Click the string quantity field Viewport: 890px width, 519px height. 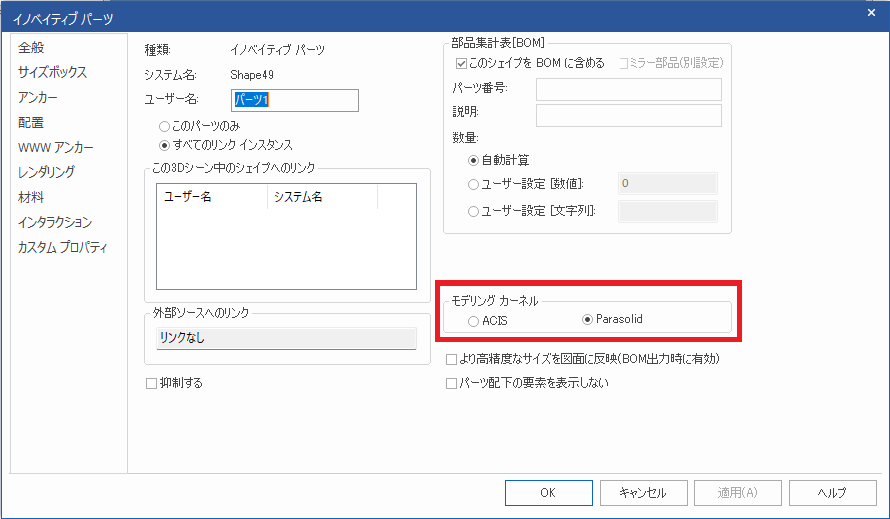[668, 211]
